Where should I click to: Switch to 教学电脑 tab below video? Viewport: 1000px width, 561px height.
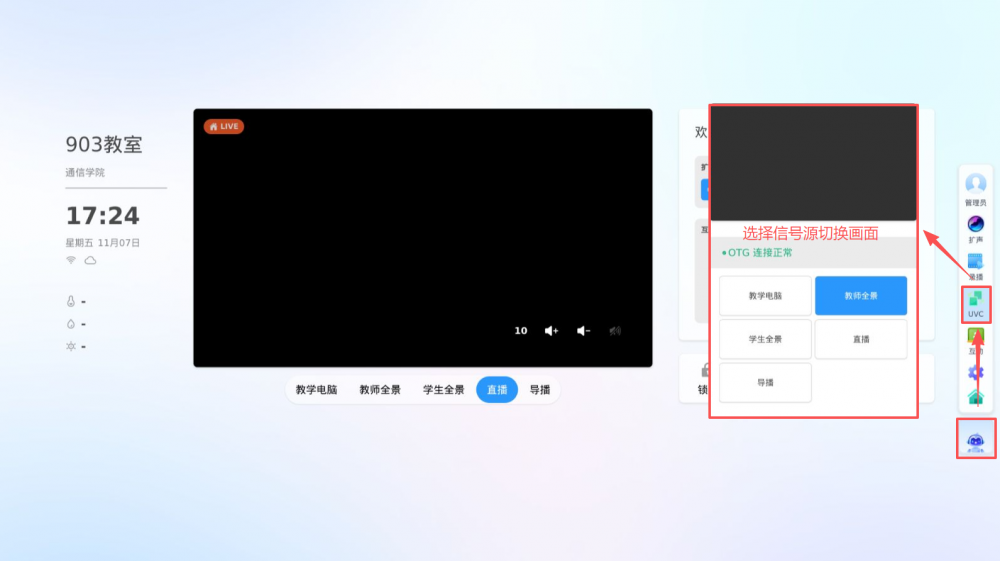tap(316, 390)
